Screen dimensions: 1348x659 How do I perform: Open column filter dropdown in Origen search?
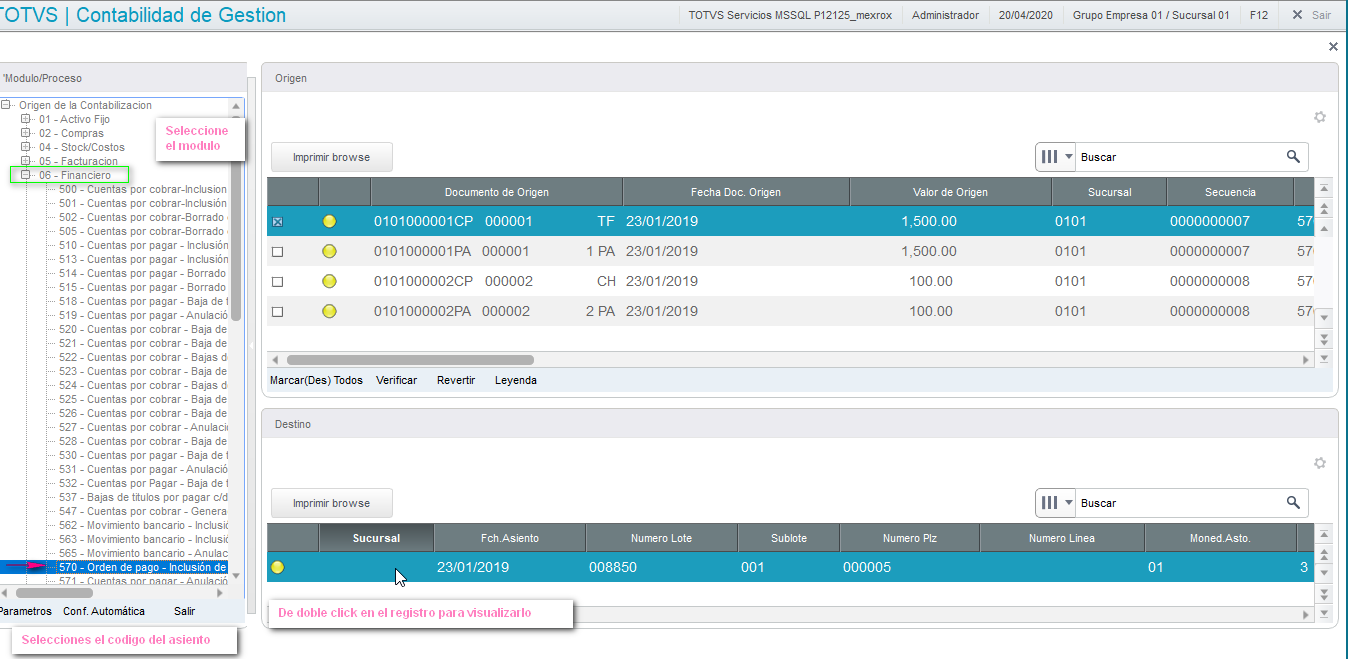click(x=1069, y=157)
